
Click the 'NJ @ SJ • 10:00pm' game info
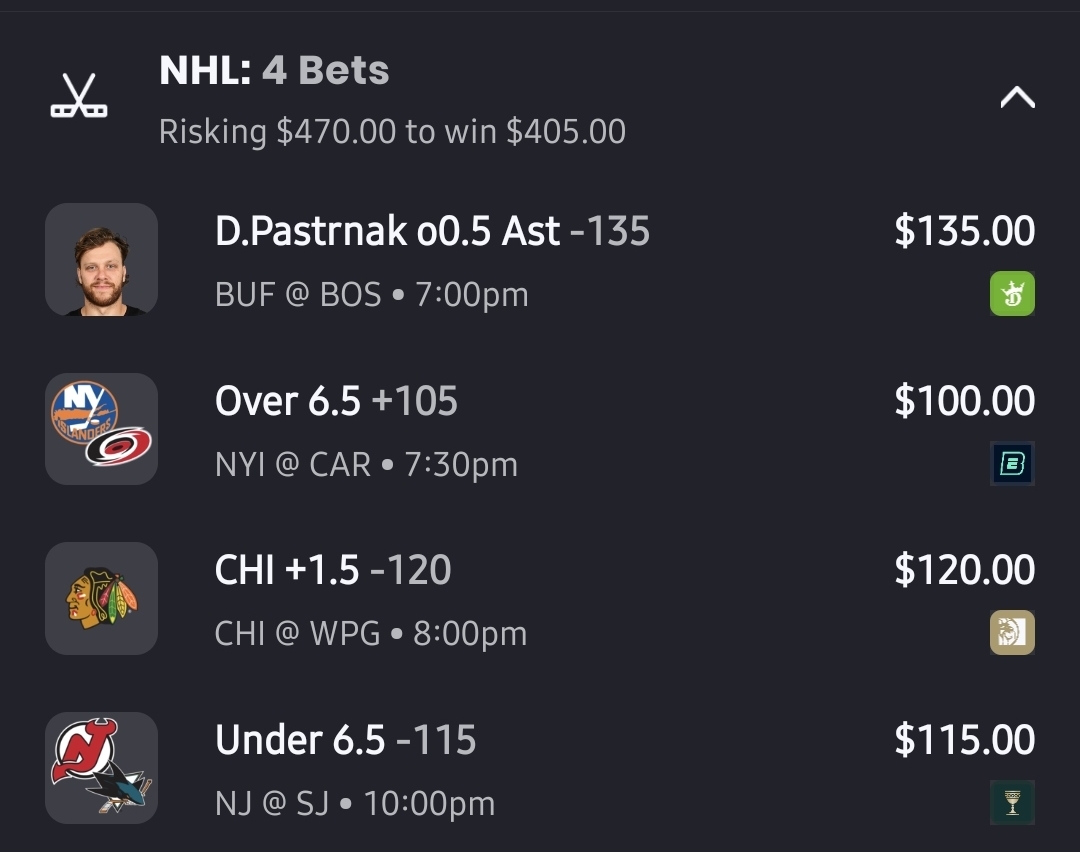pyautogui.click(x=354, y=803)
